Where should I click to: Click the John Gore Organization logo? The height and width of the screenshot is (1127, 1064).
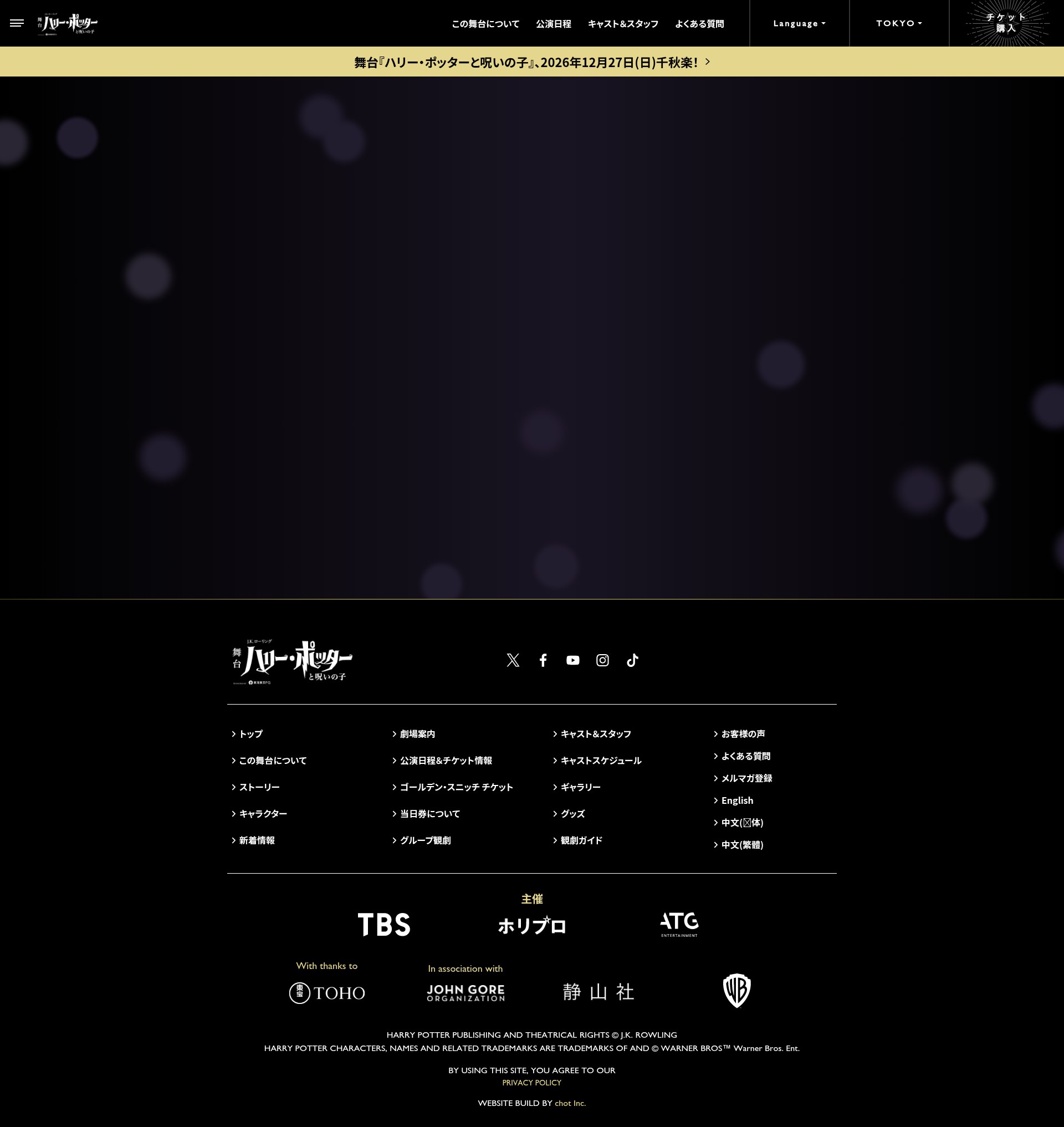(x=465, y=992)
